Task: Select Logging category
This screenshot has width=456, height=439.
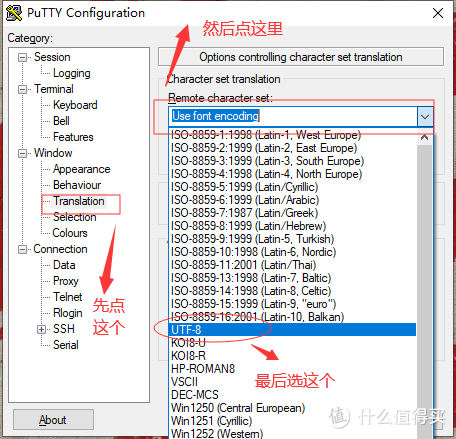Action: pos(72,73)
